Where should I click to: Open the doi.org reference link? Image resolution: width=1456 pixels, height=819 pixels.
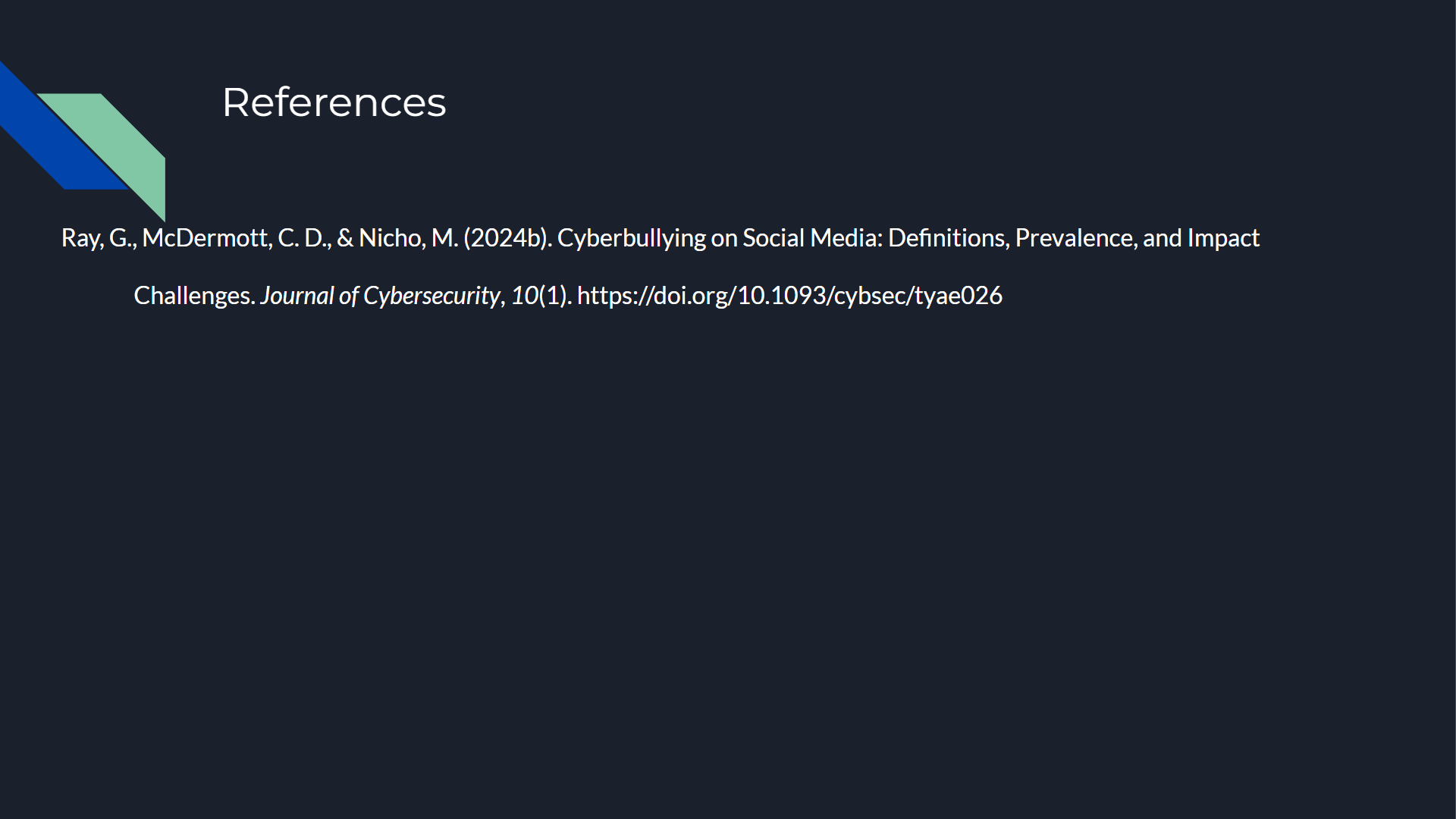pos(789,296)
